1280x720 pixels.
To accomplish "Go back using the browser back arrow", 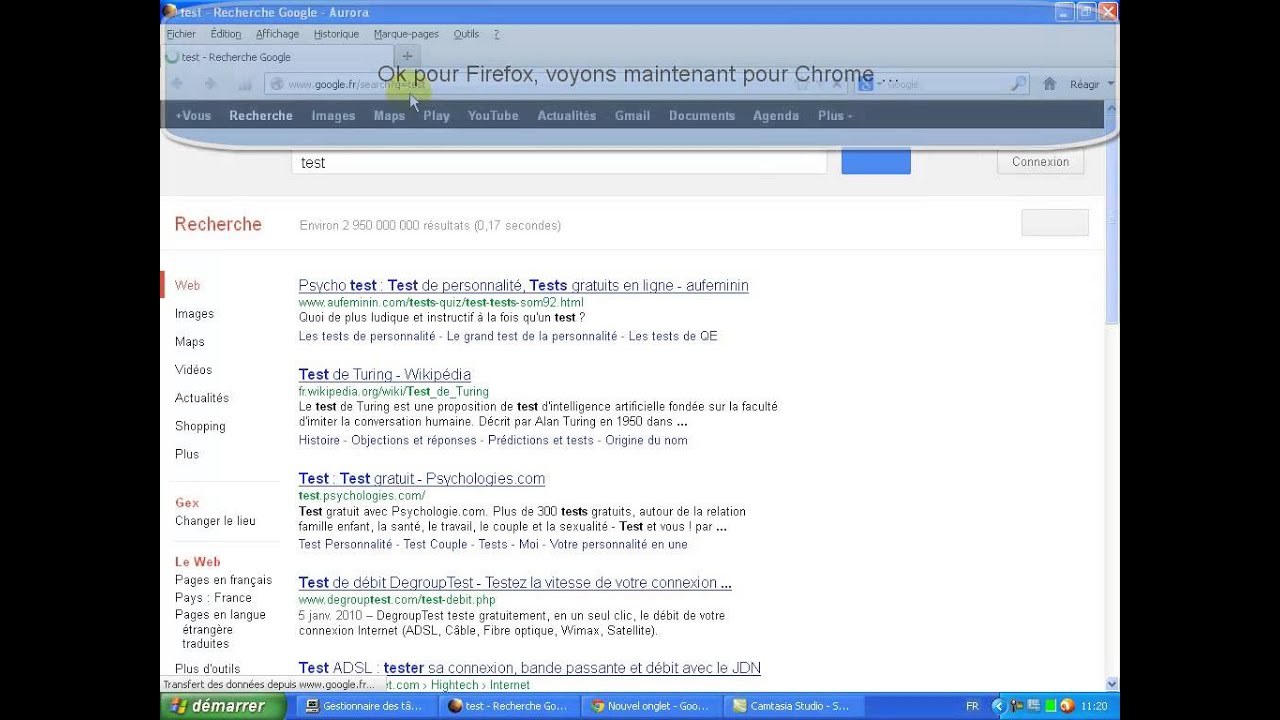I will coord(177,84).
